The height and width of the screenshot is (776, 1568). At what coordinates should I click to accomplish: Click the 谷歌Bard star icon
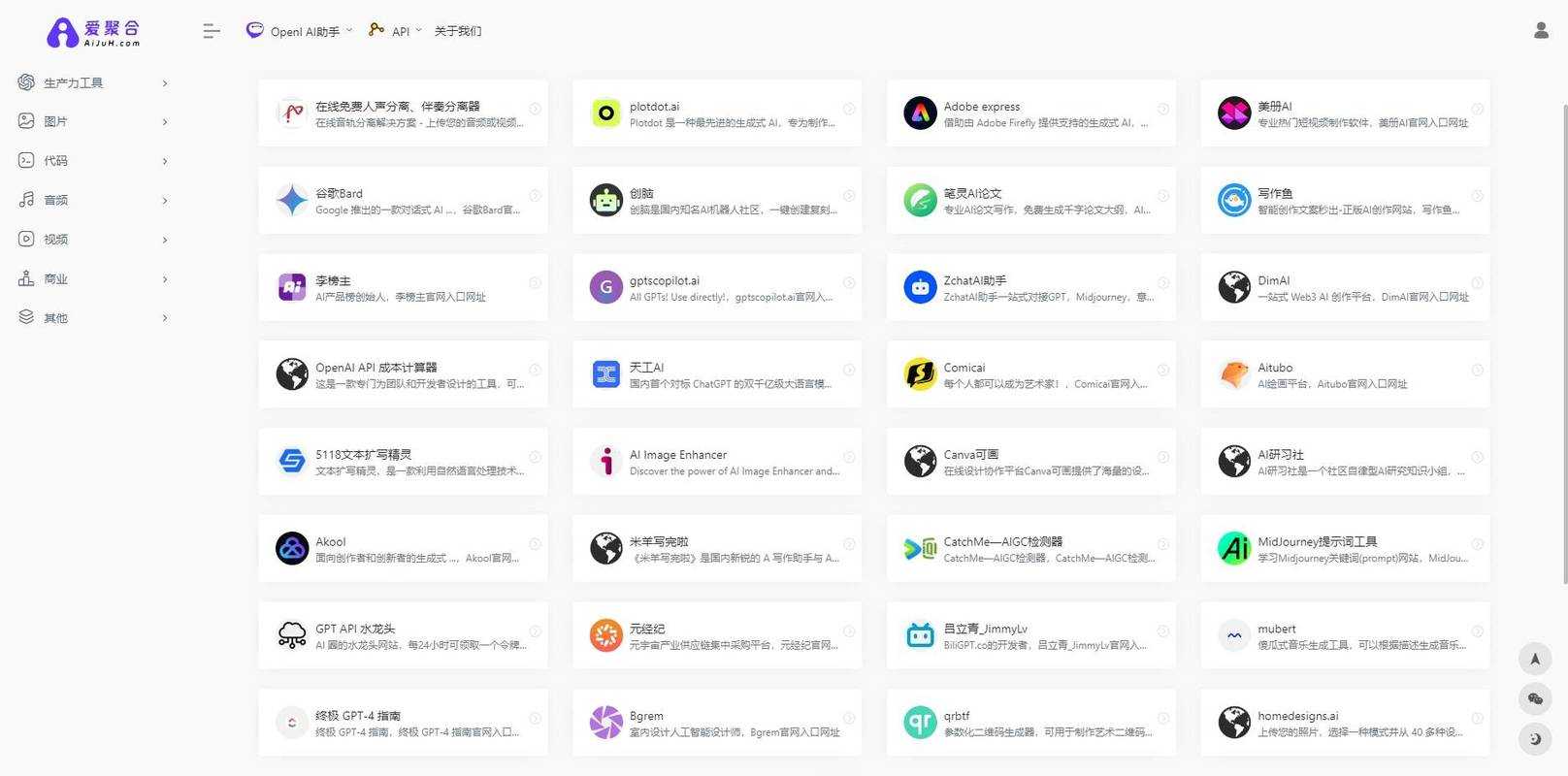coord(292,200)
